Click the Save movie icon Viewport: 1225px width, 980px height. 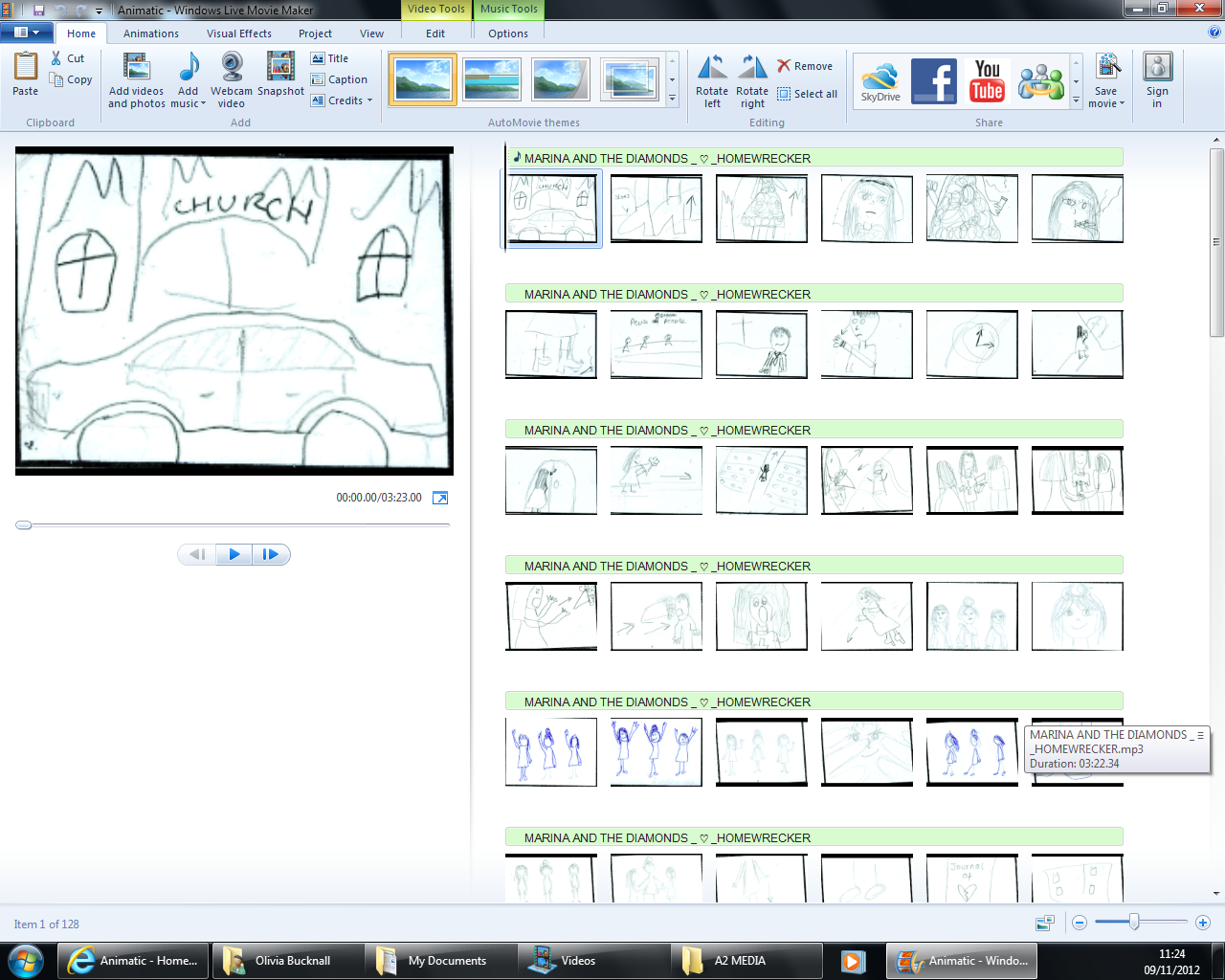[x=1107, y=67]
